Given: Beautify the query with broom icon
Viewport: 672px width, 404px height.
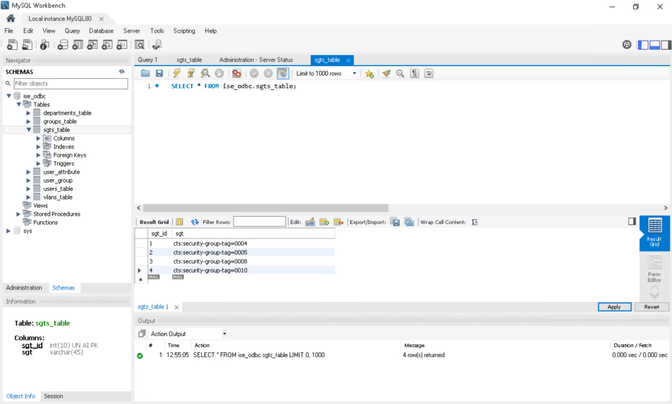Looking at the screenshot, I should coord(386,73).
